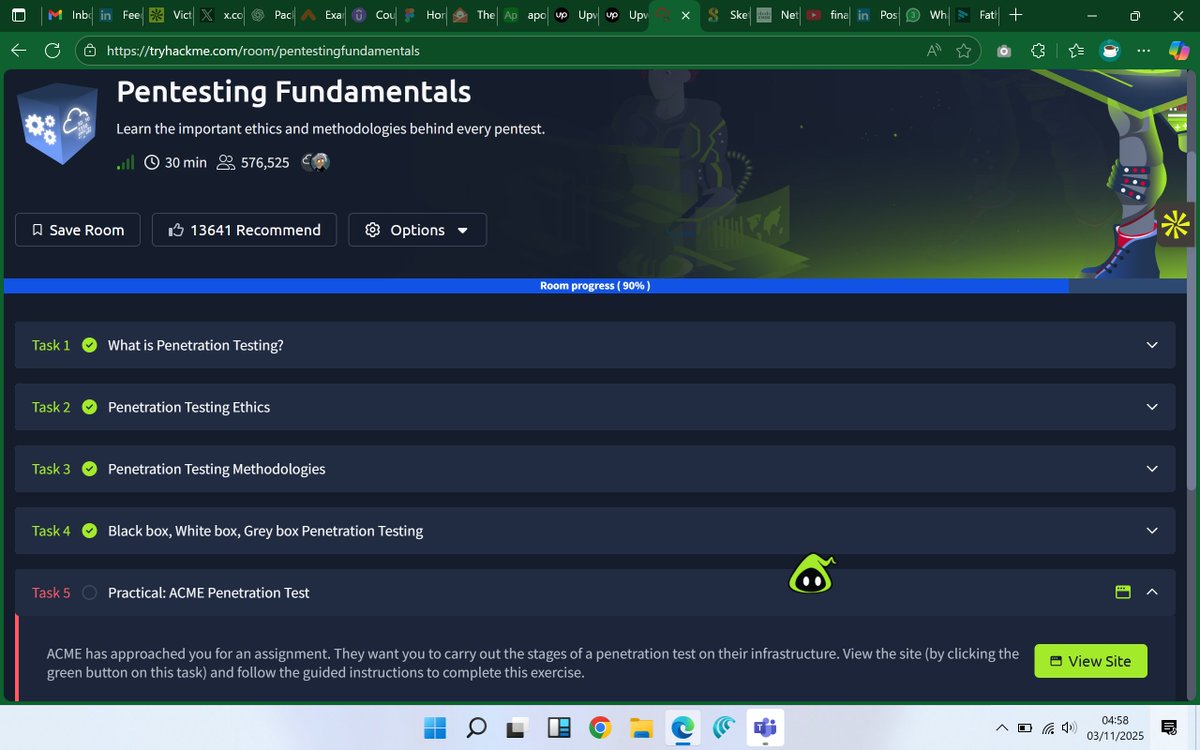Expand Task 3 Penetration Testing Methodologies chevron
The width and height of the screenshot is (1200, 750).
coord(1152,469)
